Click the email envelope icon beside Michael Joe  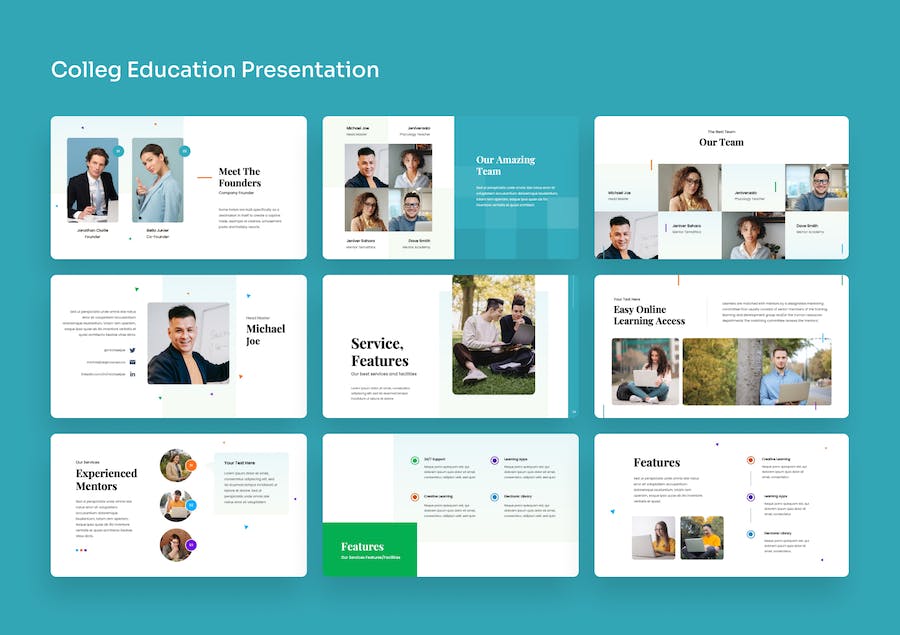[x=133, y=362]
